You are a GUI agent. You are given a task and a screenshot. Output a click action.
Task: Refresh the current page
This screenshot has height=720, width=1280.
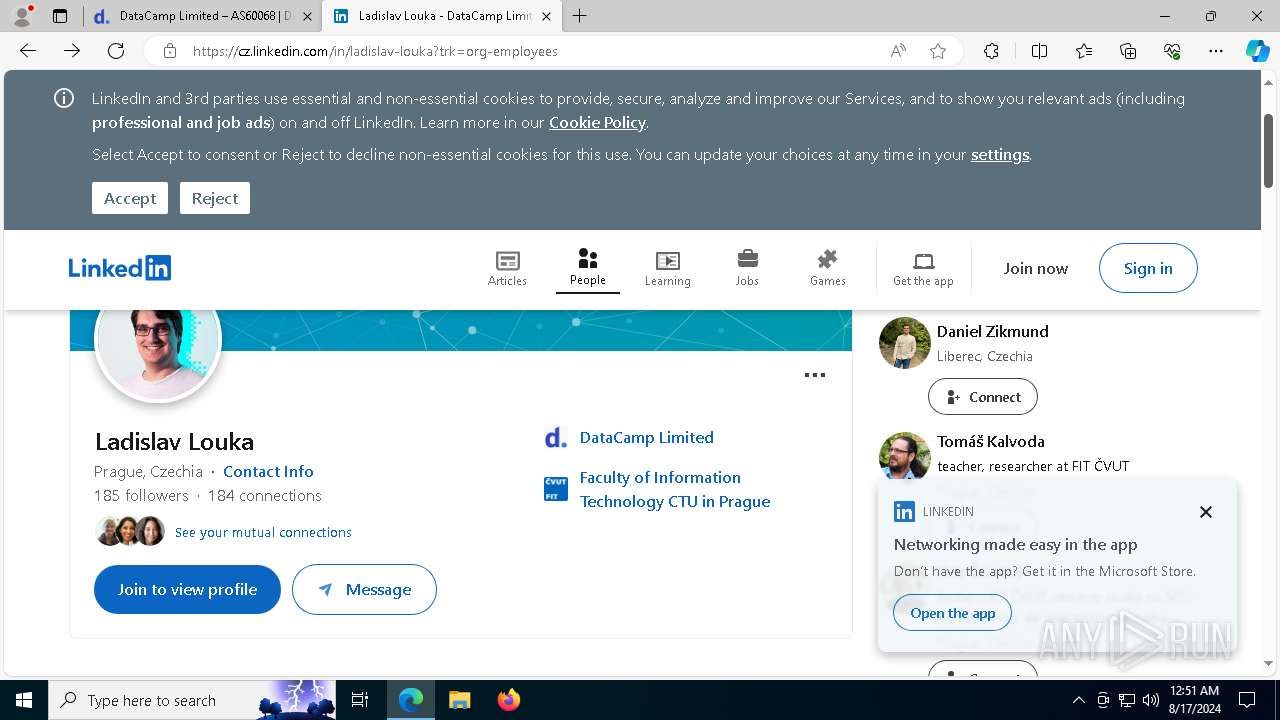pos(116,51)
